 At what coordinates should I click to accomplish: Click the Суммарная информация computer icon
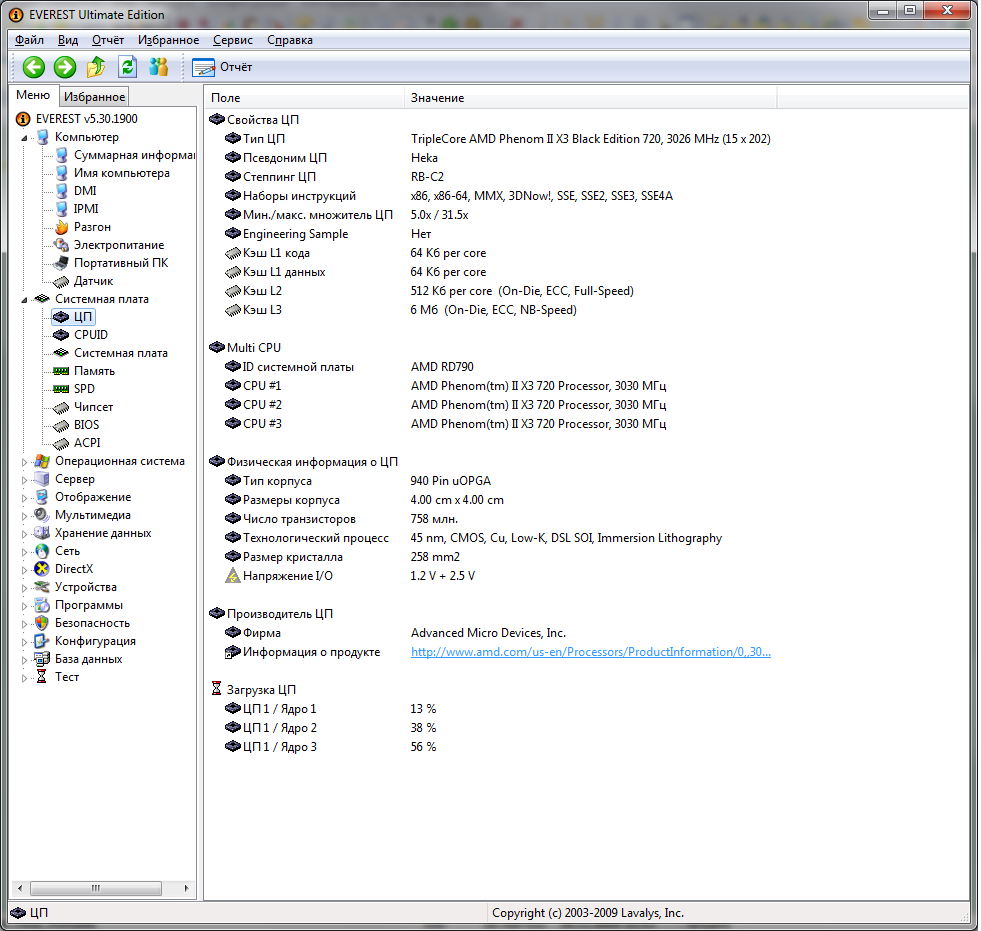(x=61, y=155)
